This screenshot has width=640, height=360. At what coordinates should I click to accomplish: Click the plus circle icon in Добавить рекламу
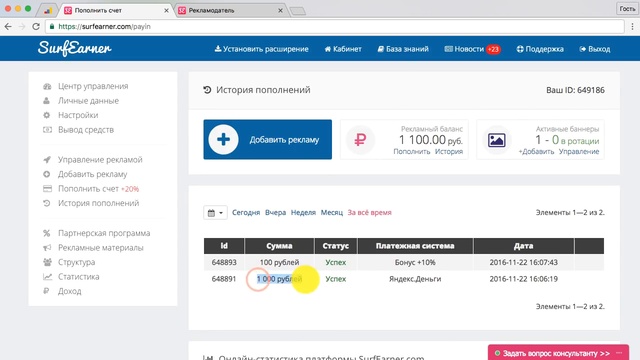click(x=223, y=140)
